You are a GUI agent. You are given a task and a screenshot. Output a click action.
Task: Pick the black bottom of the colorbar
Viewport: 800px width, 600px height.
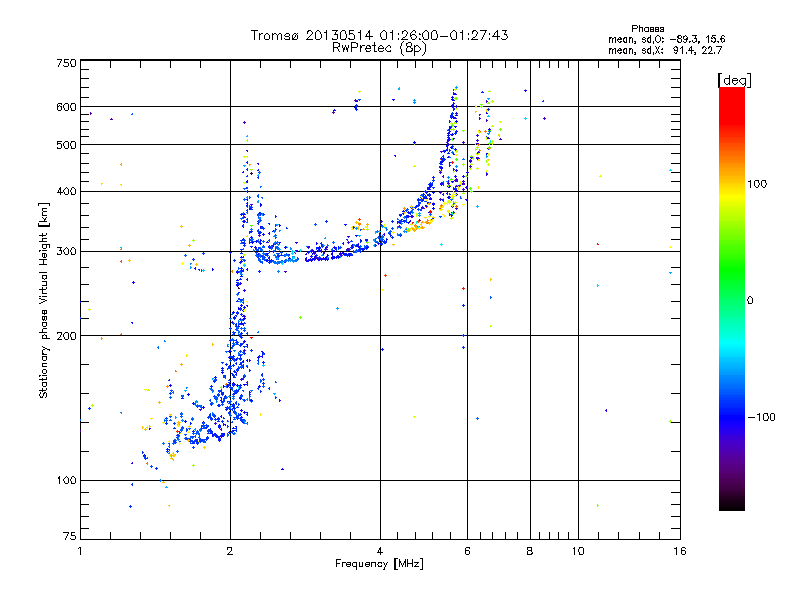[732, 503]
